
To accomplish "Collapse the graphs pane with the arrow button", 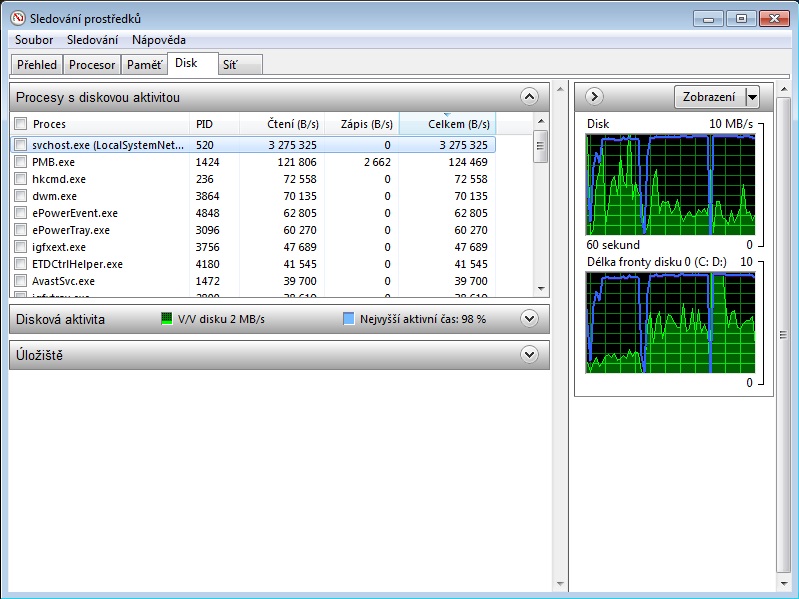I will pos(594,96).
